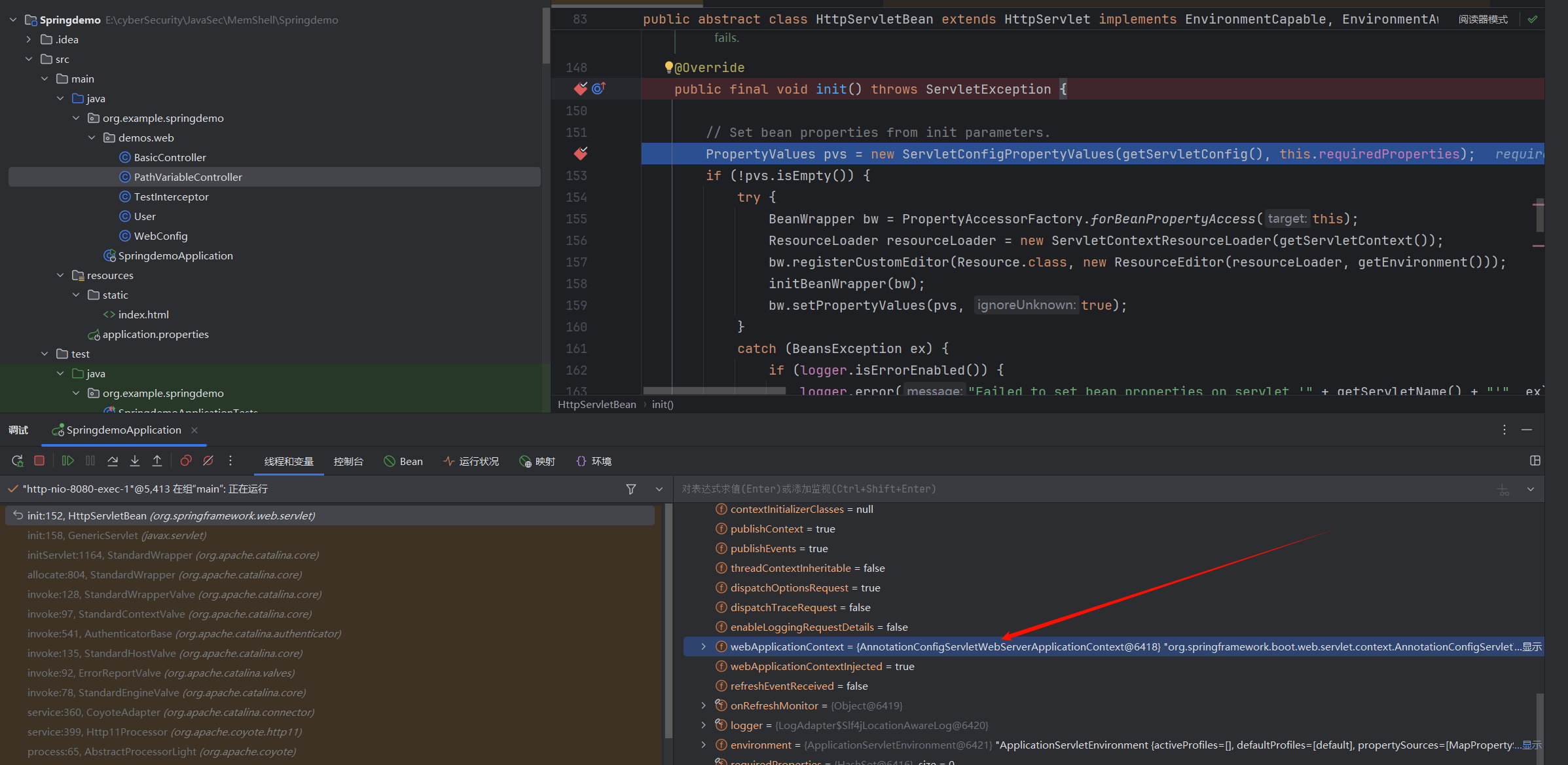This screenshot has height=765, width=1568.
Task: Toggle the breakpoint on init() line
Action: click(580, 88)
